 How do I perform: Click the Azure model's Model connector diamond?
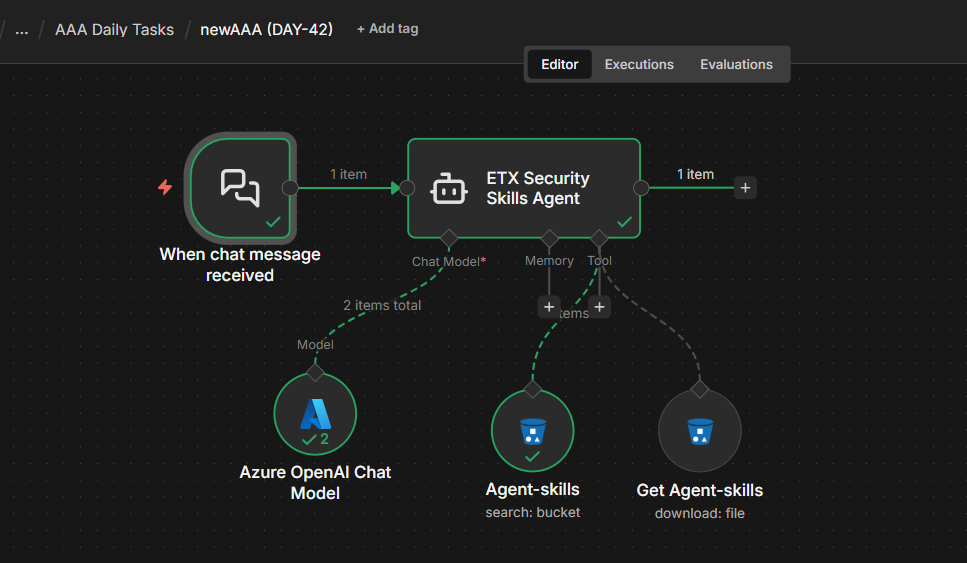(x=315, y=372)
